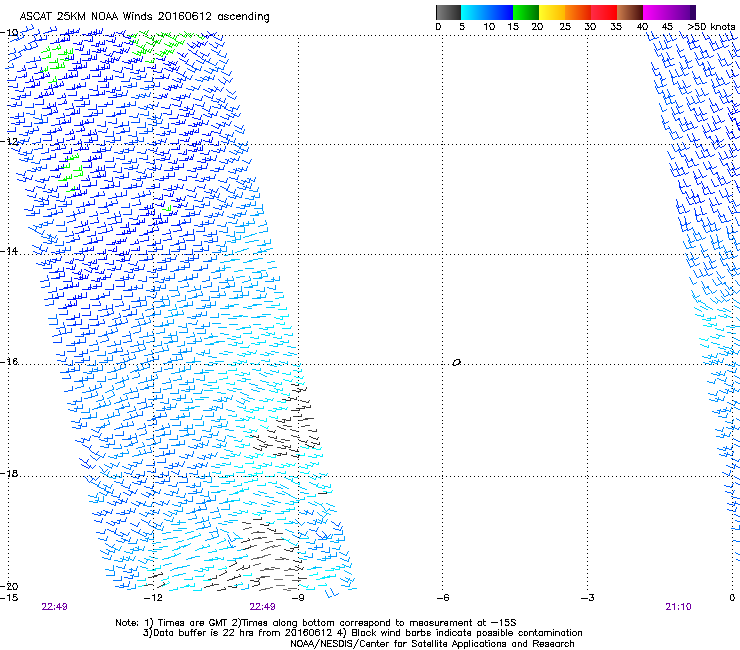This screenshot has width=740, height=650.
Task: Click the latitude label -18
Action: pyautogui.click(x=9, y=473)
